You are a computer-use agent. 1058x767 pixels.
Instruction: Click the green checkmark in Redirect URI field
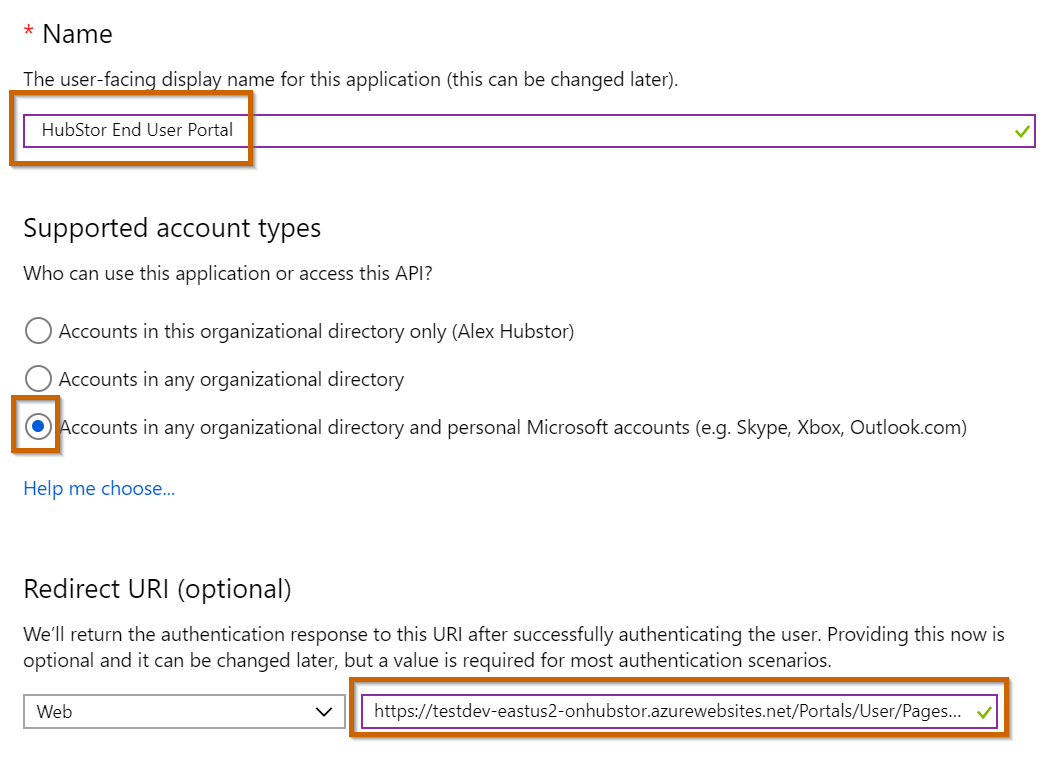coord(984,712)
